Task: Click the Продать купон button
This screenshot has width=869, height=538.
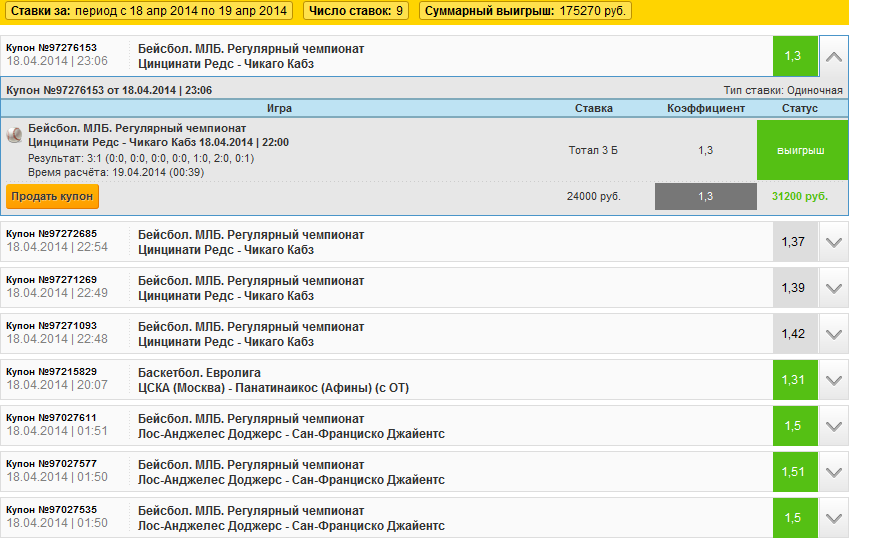Action: tap(52, 196)
